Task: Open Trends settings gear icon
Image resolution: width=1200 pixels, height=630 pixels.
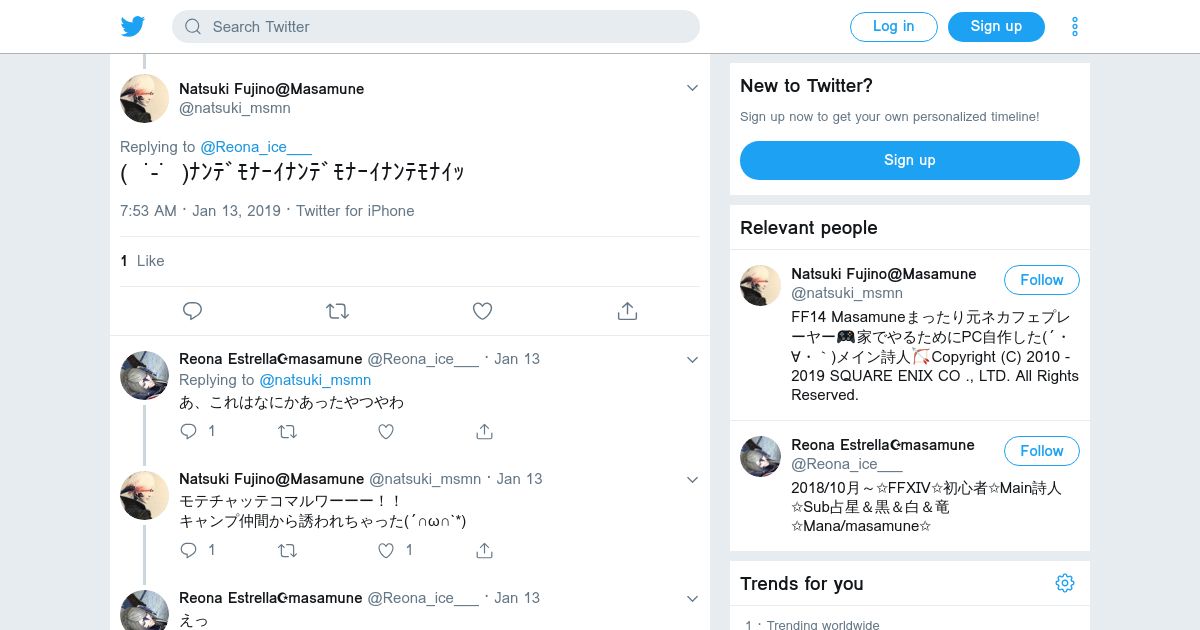Action: click(x=1065, y=583)
